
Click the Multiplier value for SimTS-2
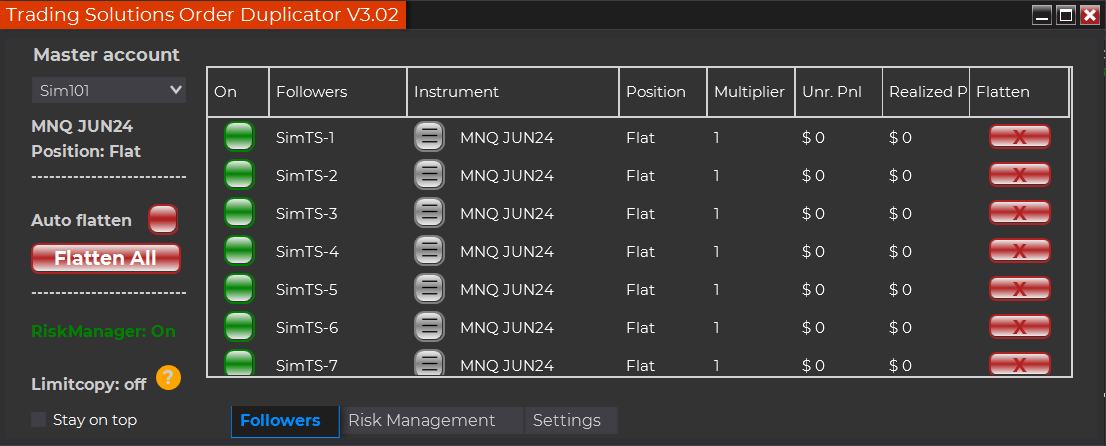tap(717, 175)
